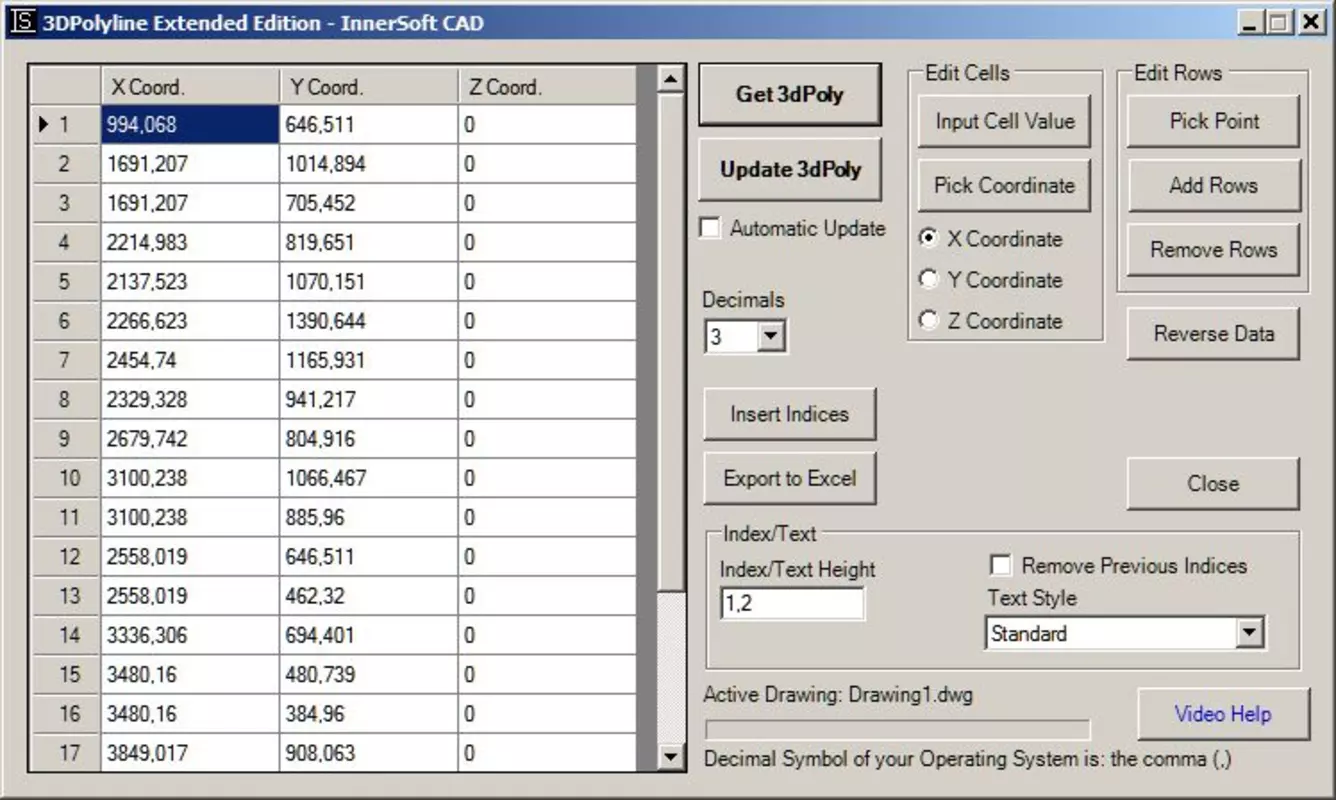1336x800 pixels.
Task: Enable the Automatic Update checkbox
Action: 711,228
